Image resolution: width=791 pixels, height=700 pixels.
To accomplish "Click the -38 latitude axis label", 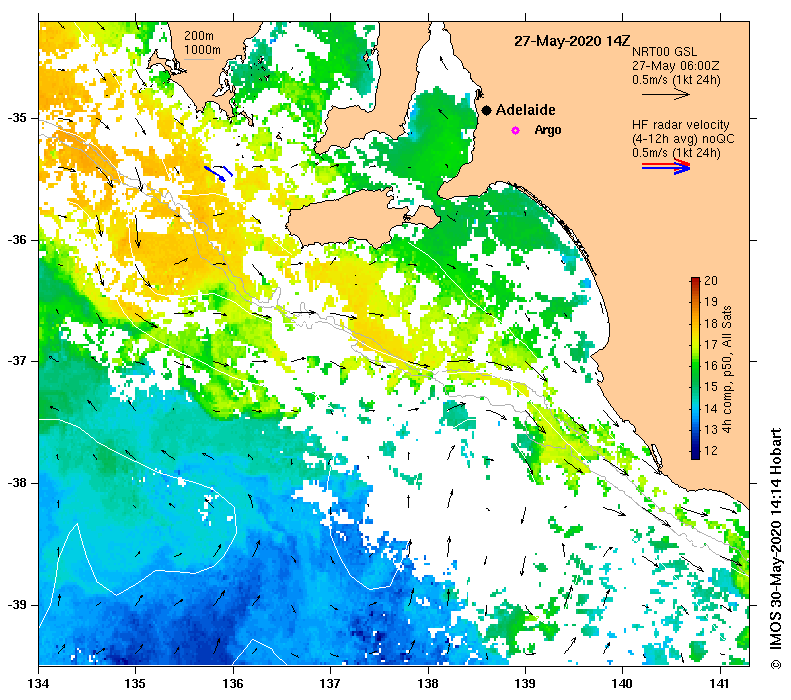I will (16, 483).
